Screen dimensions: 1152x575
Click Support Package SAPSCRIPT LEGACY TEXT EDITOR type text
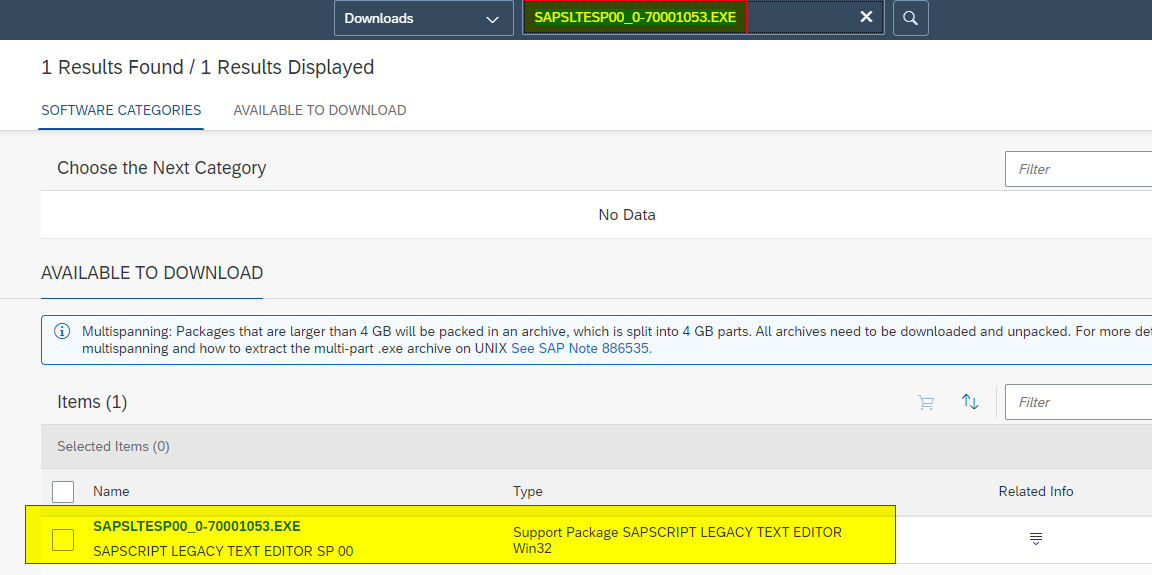click(677, 540)
